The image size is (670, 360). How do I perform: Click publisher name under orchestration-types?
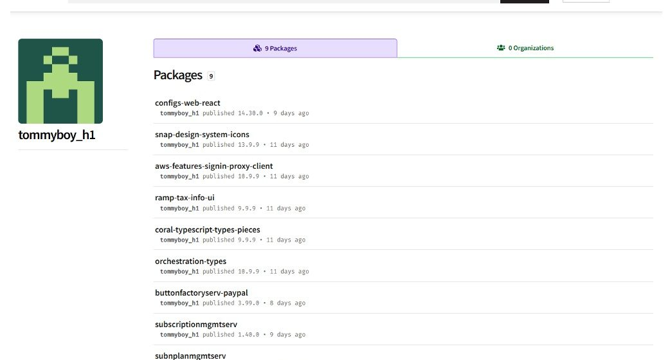pos(179,272)
